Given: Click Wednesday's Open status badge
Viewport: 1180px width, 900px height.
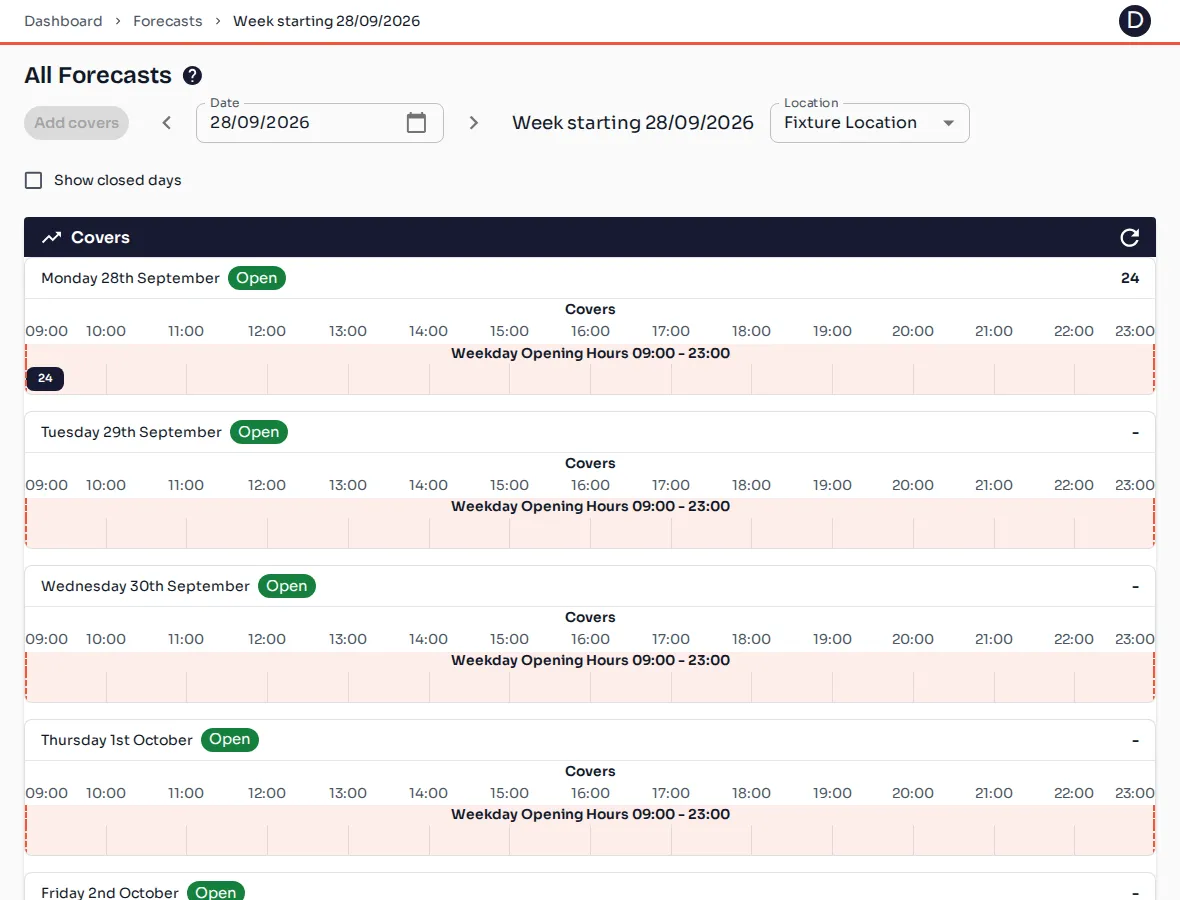Looking at the screenshot, I should pos(287,586).
